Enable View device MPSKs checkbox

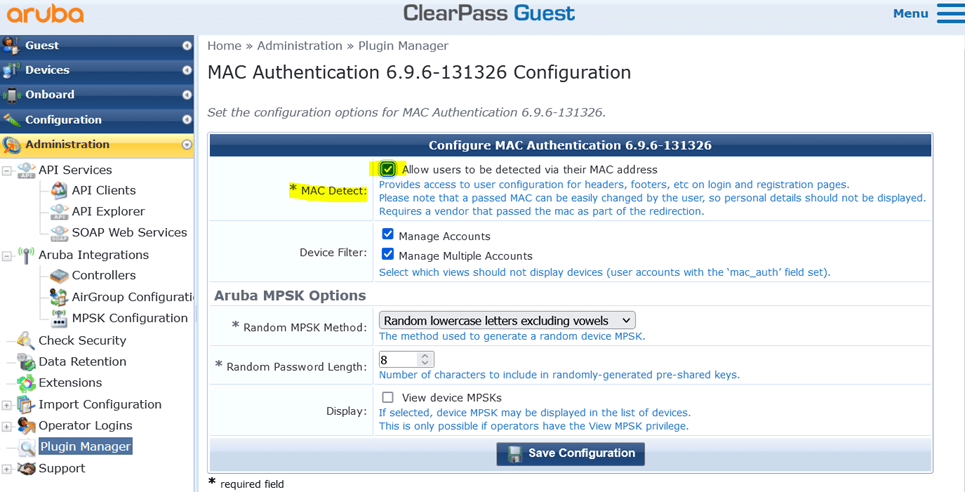(388, 397)
